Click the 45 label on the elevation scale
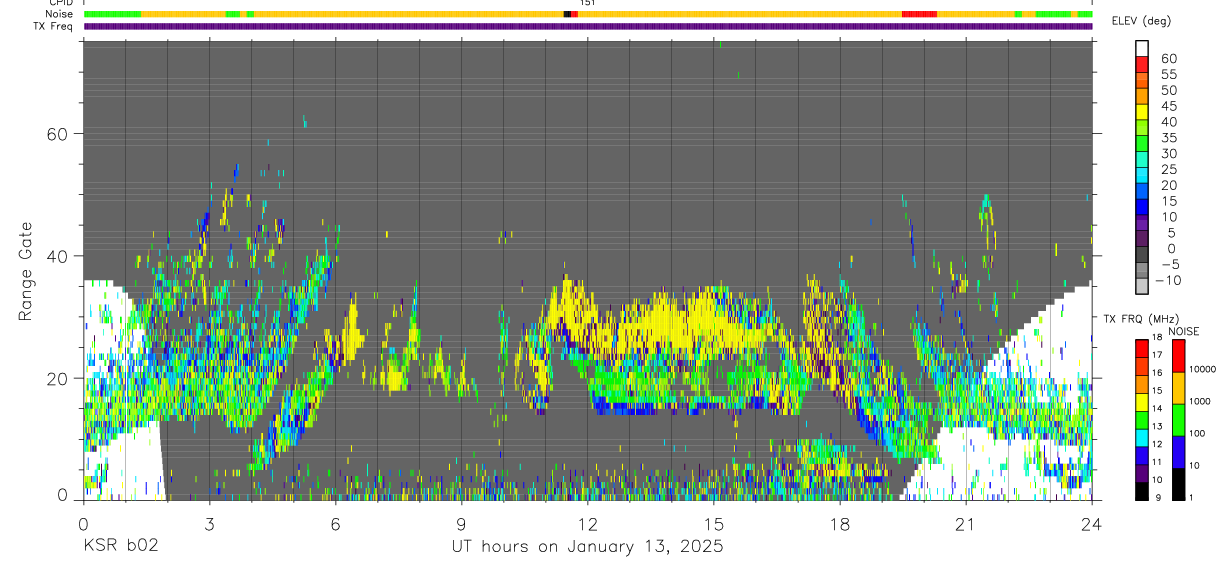Screen dimensions: 1228x567 tap(1168, 106)
